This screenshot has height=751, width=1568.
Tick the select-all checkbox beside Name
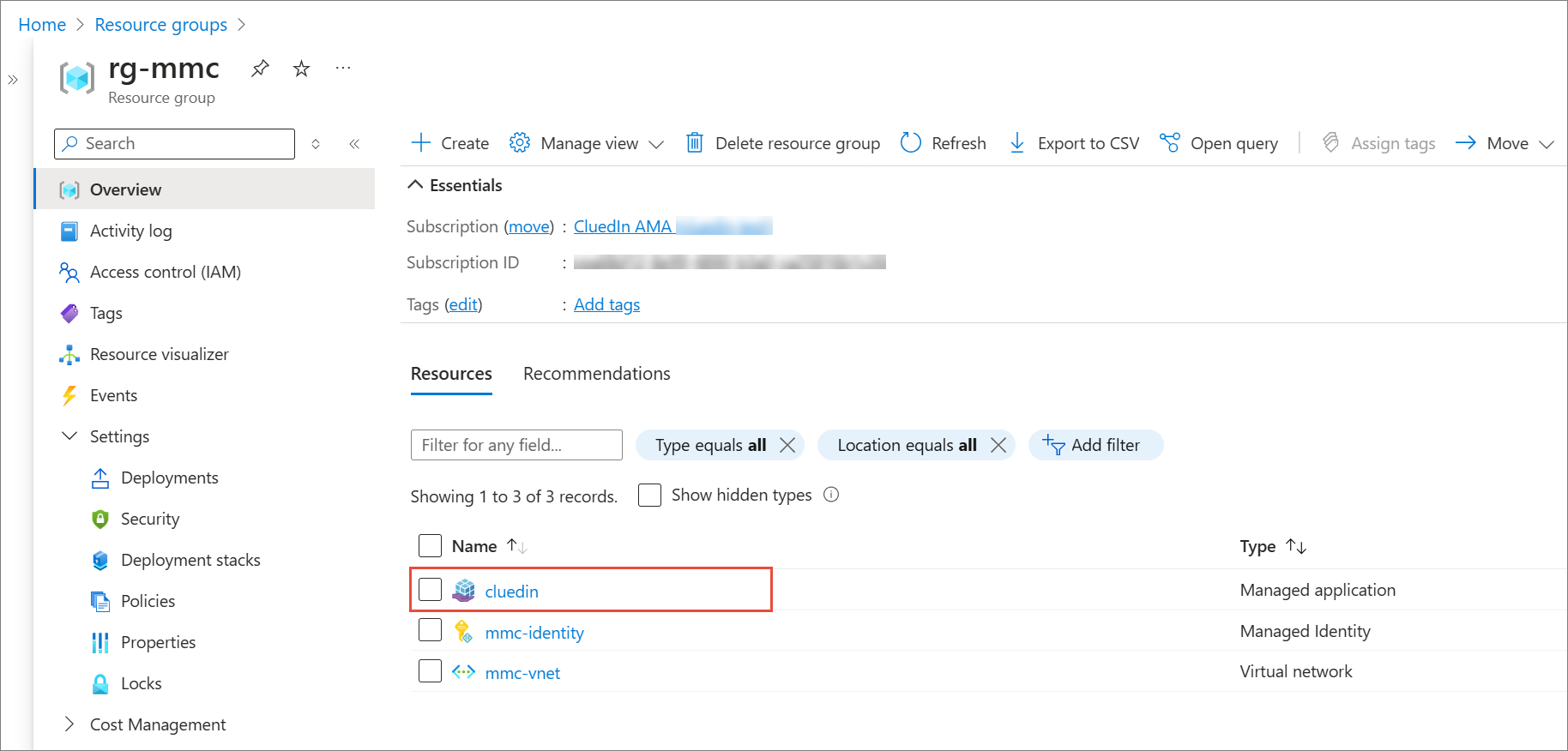click(x=430, y=545)
